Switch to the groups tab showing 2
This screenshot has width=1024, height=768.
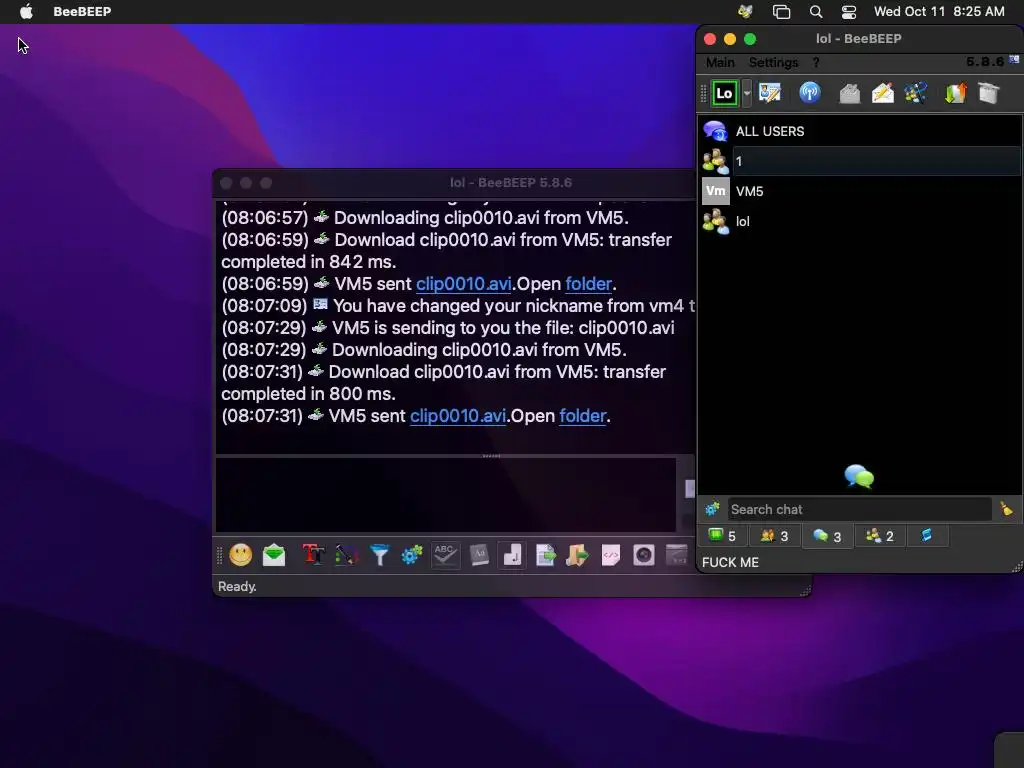click(x=880, y=536)
